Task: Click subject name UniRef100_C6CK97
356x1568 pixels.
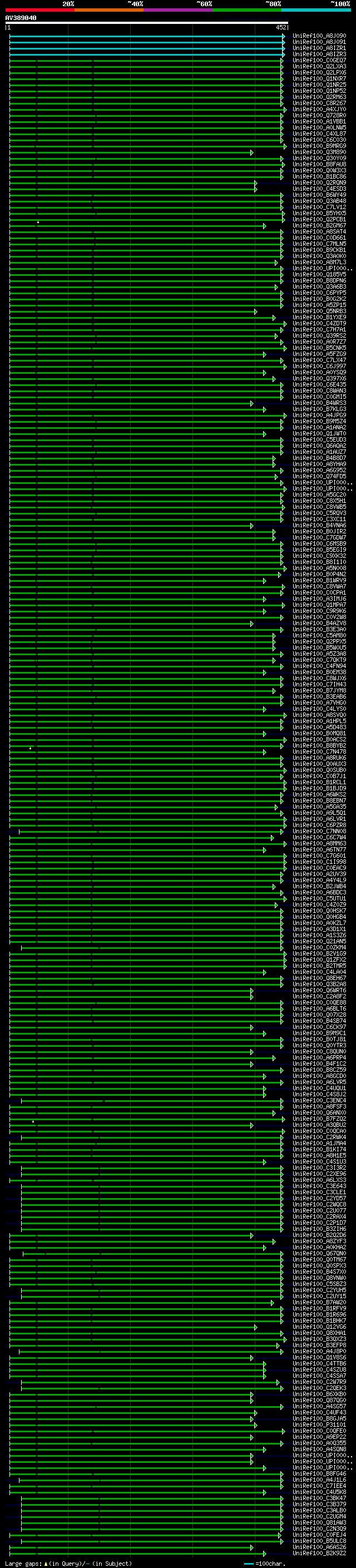Action: (319, 1027)
